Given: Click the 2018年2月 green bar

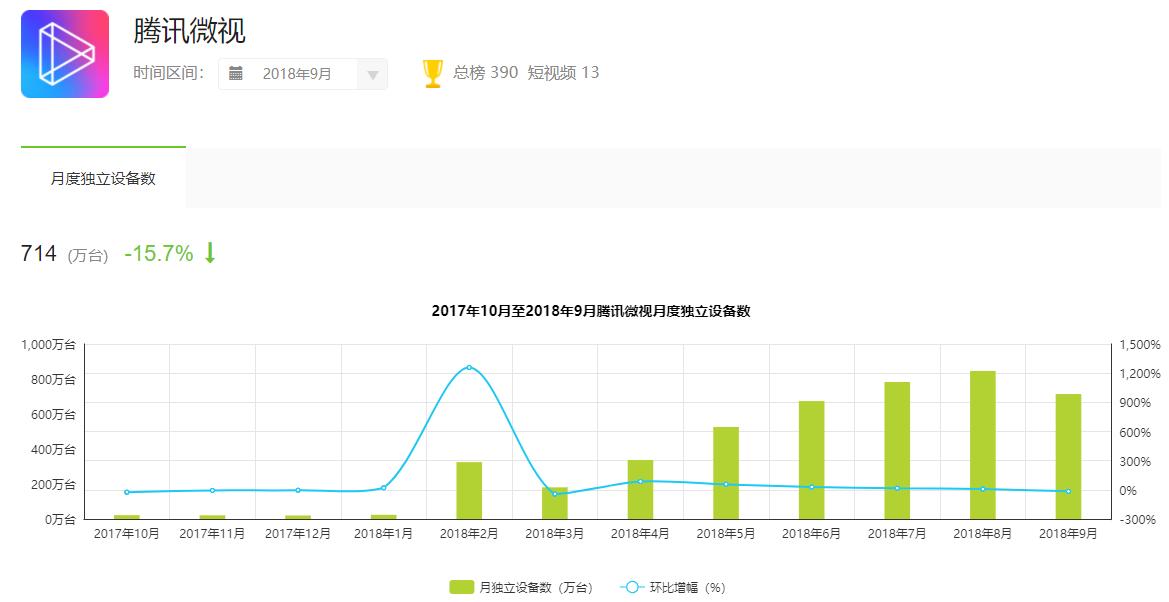Looking at the screenshot, I should tap(469, 490).
